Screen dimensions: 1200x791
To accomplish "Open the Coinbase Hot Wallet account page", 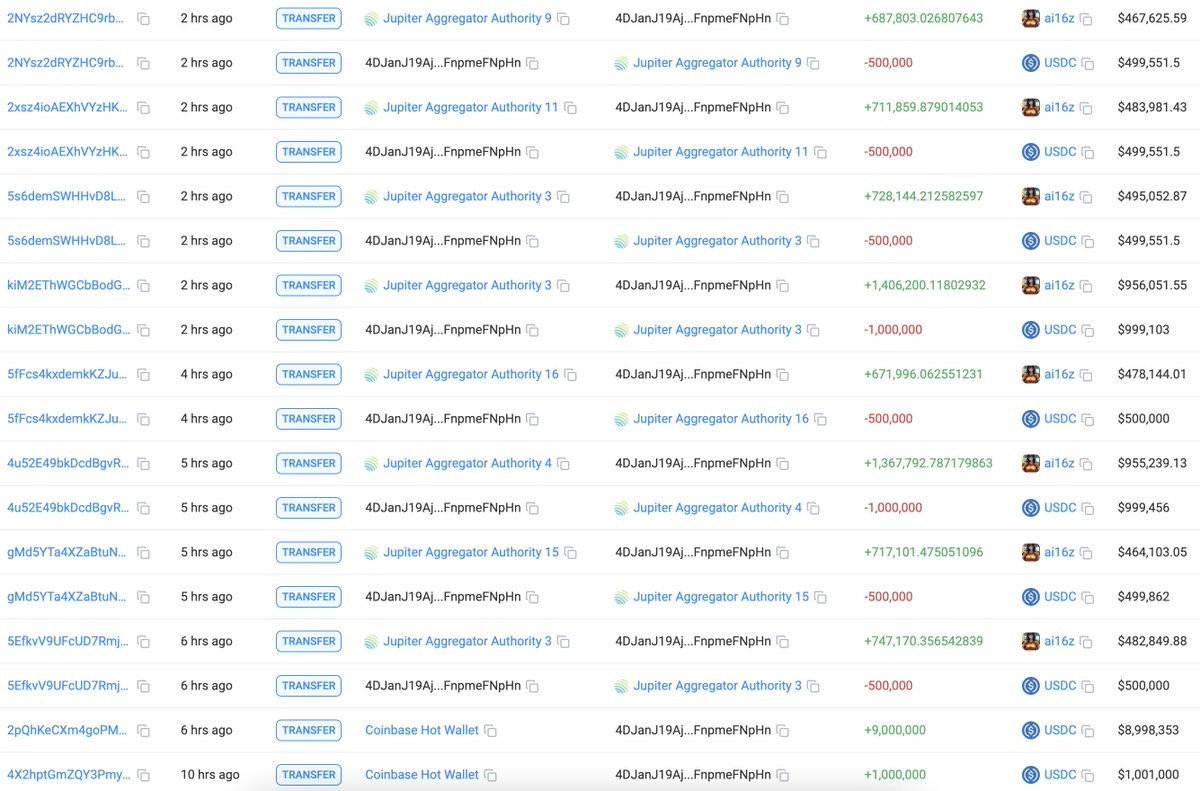I will coord(420,730).
